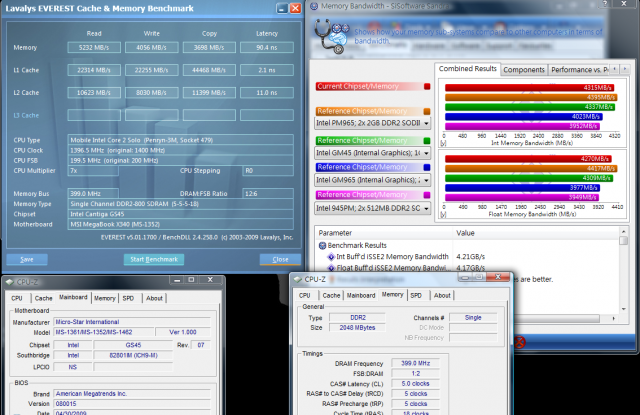Open Performance vs. tab in Sandra
Viewport: 640px width, 415px height.
[579, 70]
